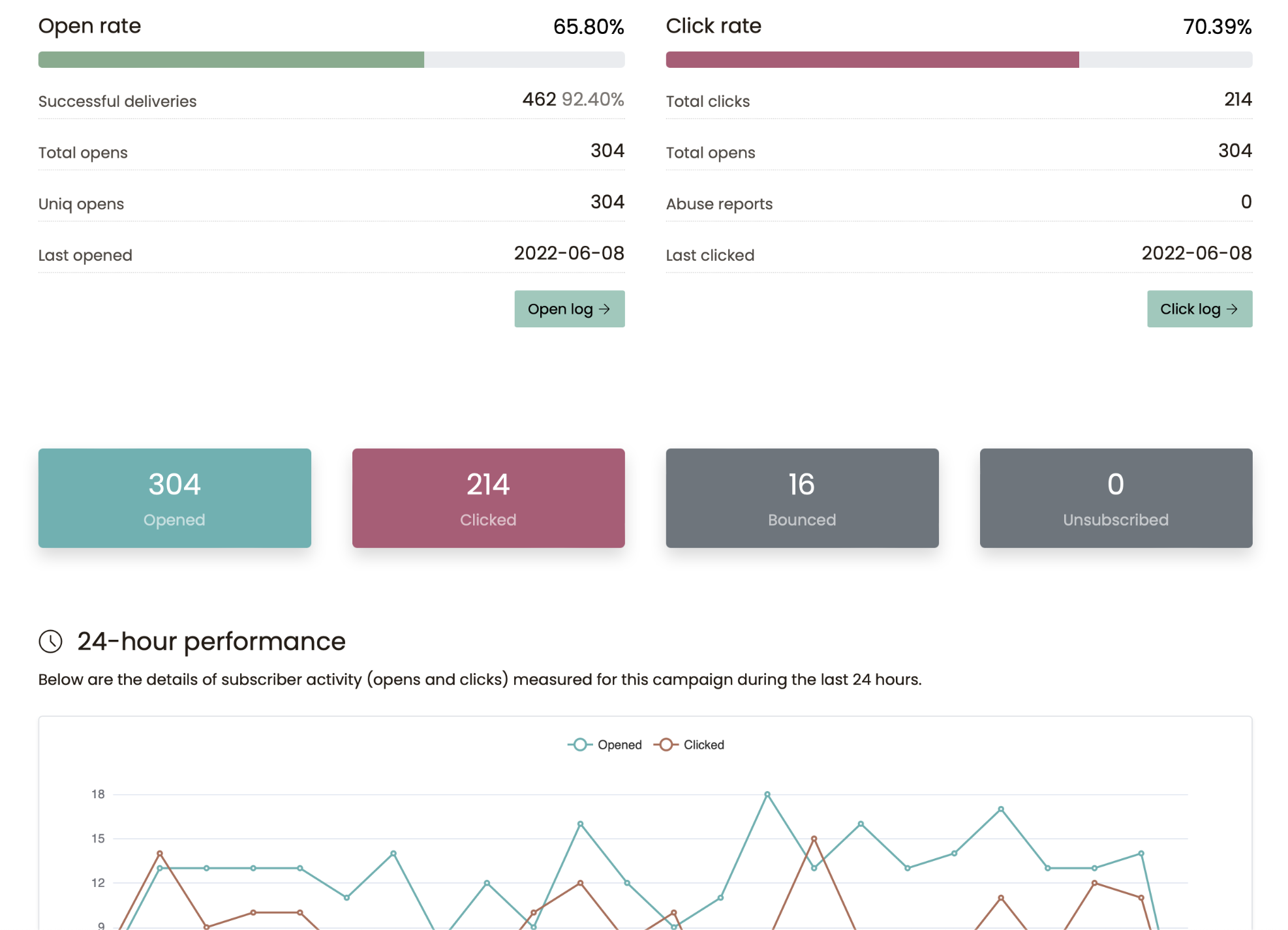Click the Clicked peak data point at 15

pos(814,839)
